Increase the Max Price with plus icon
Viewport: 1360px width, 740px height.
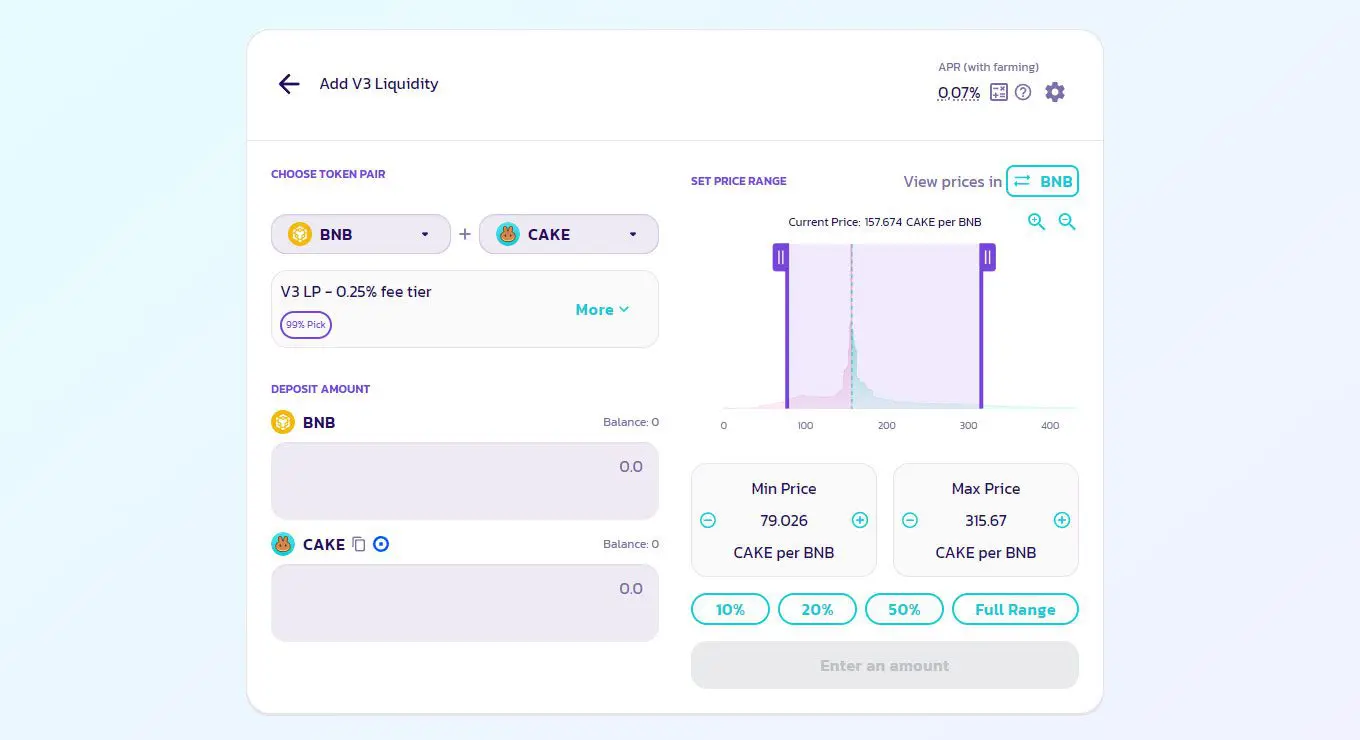click(1062, 520)
